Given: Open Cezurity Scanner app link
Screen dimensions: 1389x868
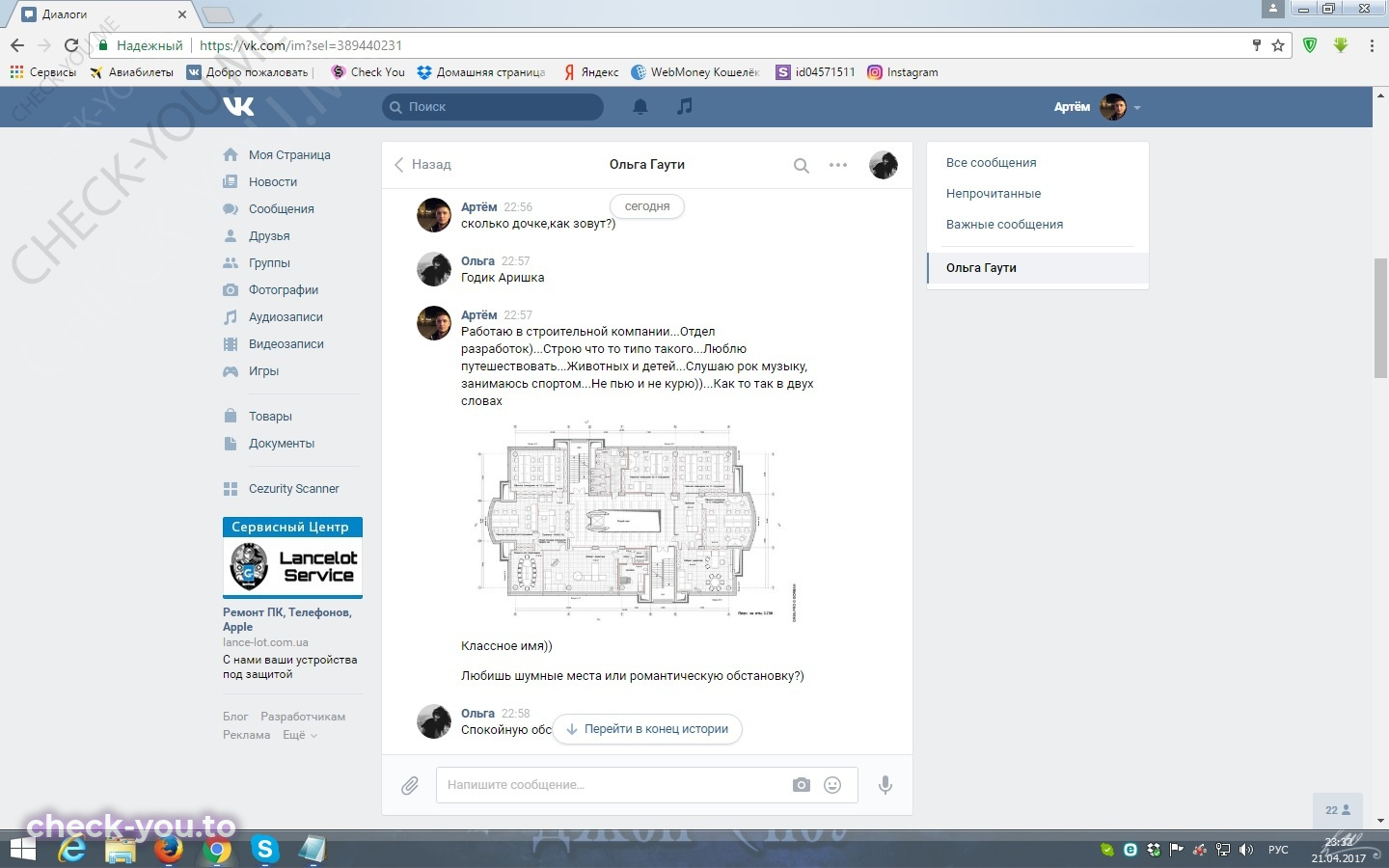Looking at the screenshot, I should point(293,489).
